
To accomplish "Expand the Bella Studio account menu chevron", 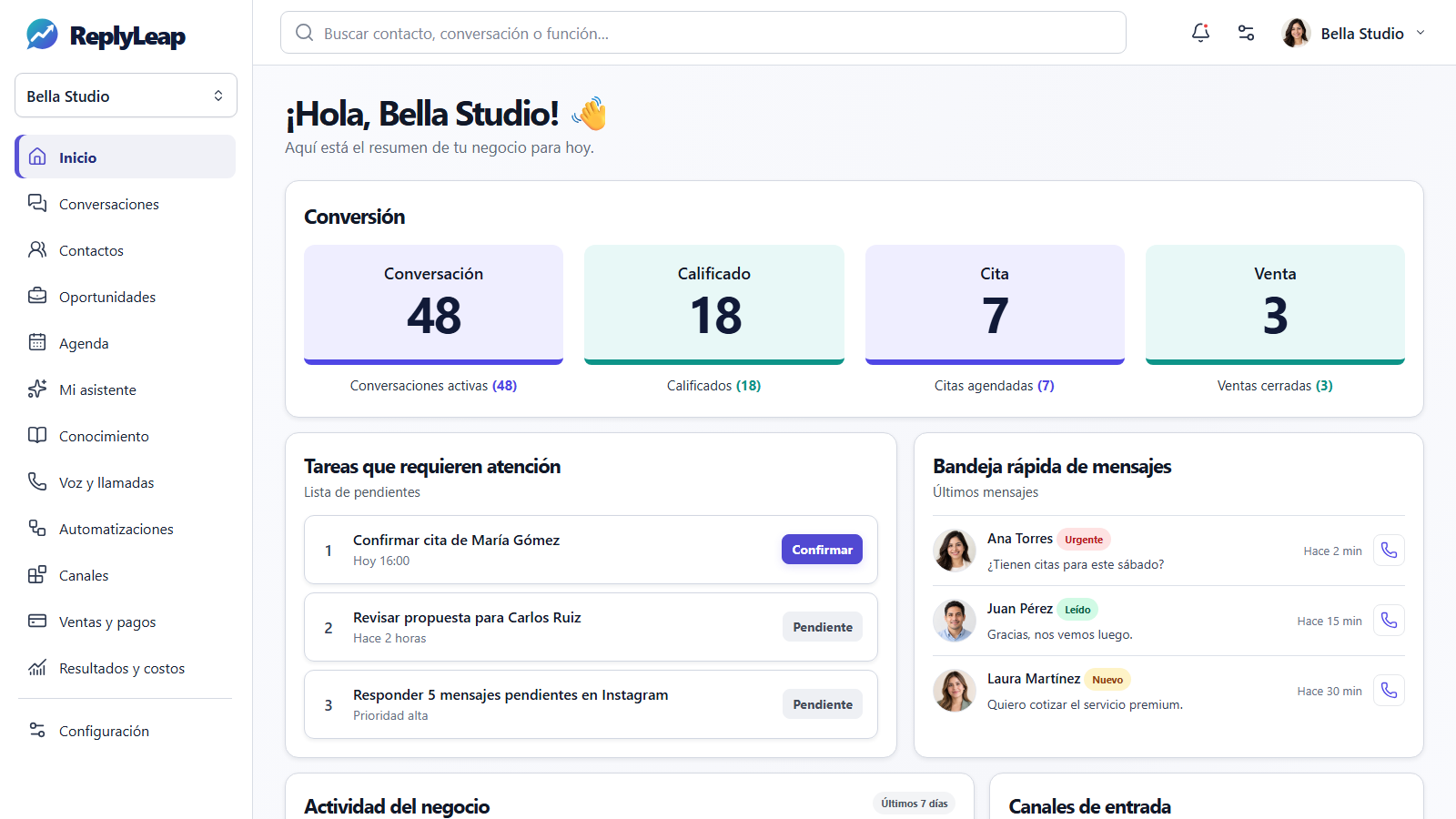I will click(1420, 33).
